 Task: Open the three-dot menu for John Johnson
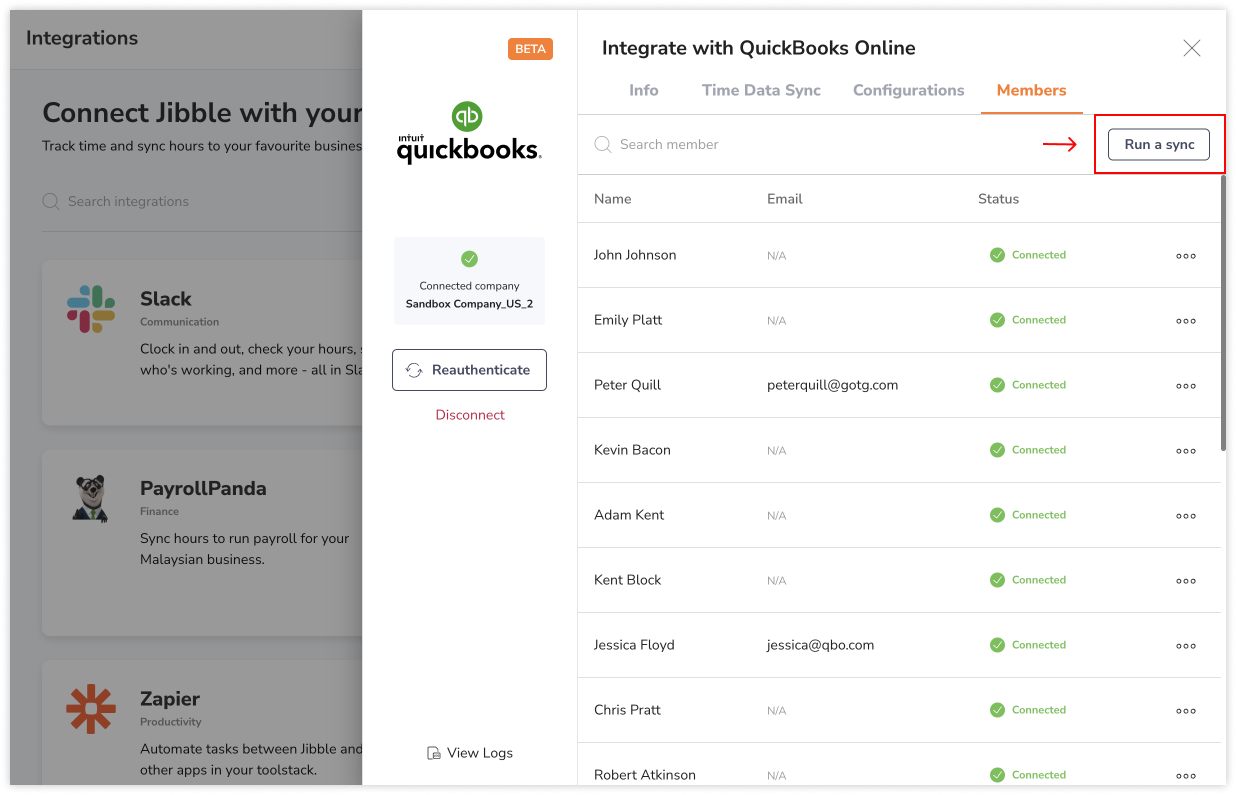tap(1186, 256)
